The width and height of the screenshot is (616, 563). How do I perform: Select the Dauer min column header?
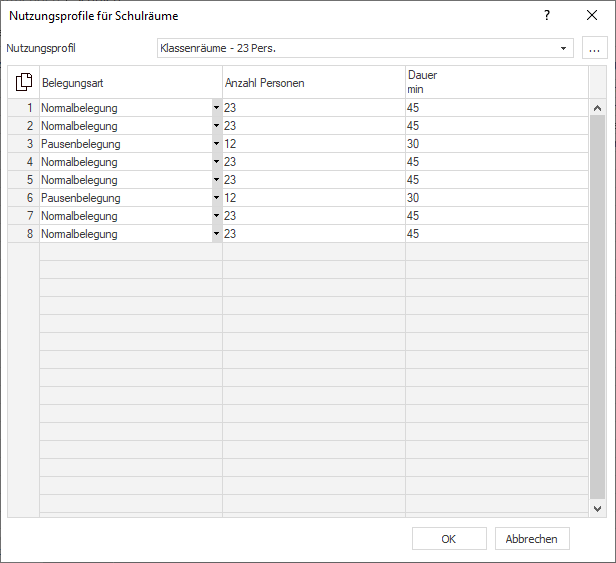coord(497,82)
